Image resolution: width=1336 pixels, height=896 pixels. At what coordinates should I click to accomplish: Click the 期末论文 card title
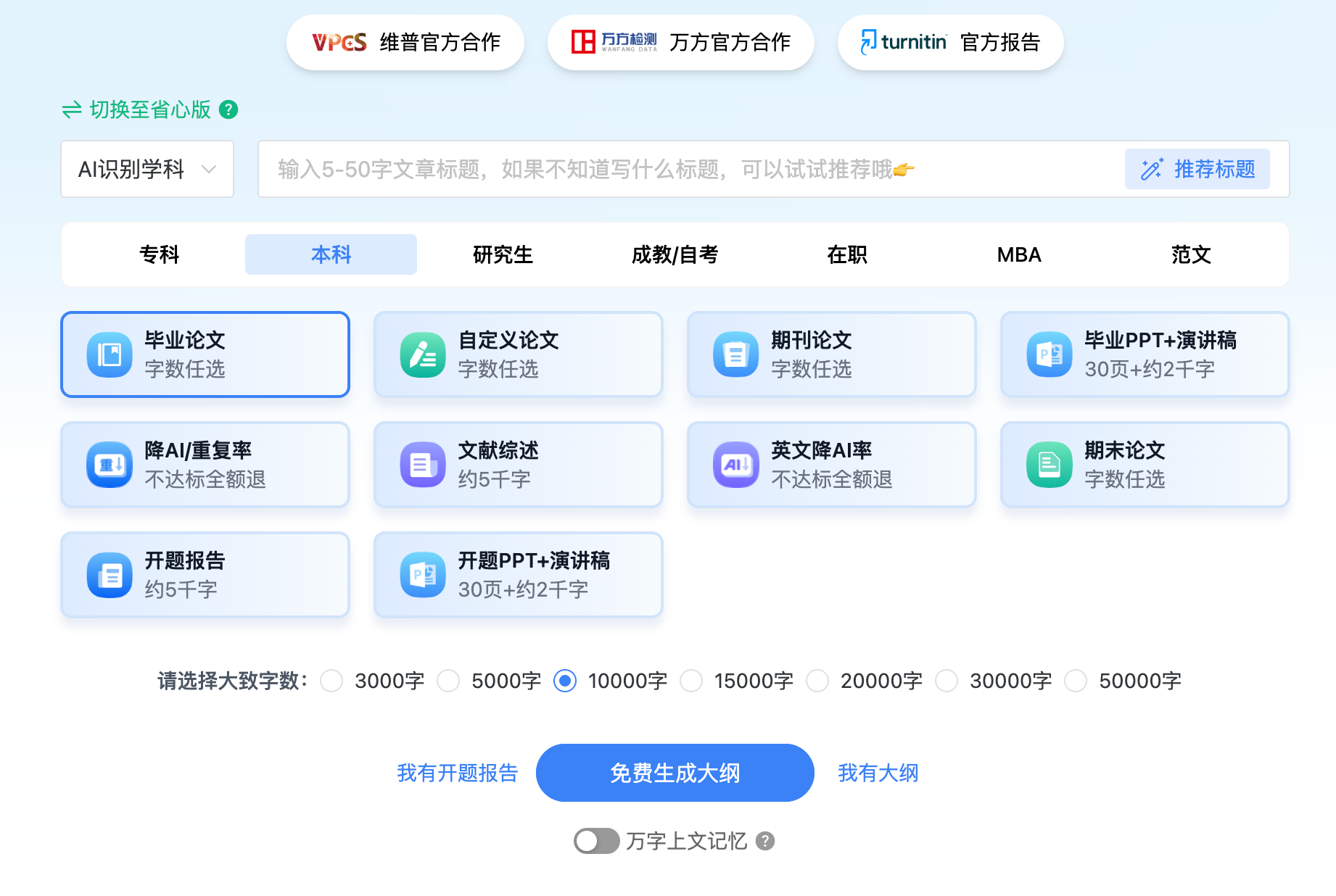[x=1125, y=450]
